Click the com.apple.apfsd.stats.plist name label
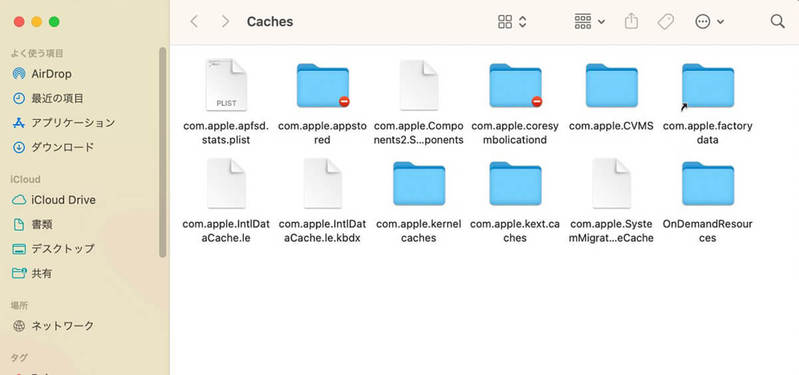 pos(226,132)
